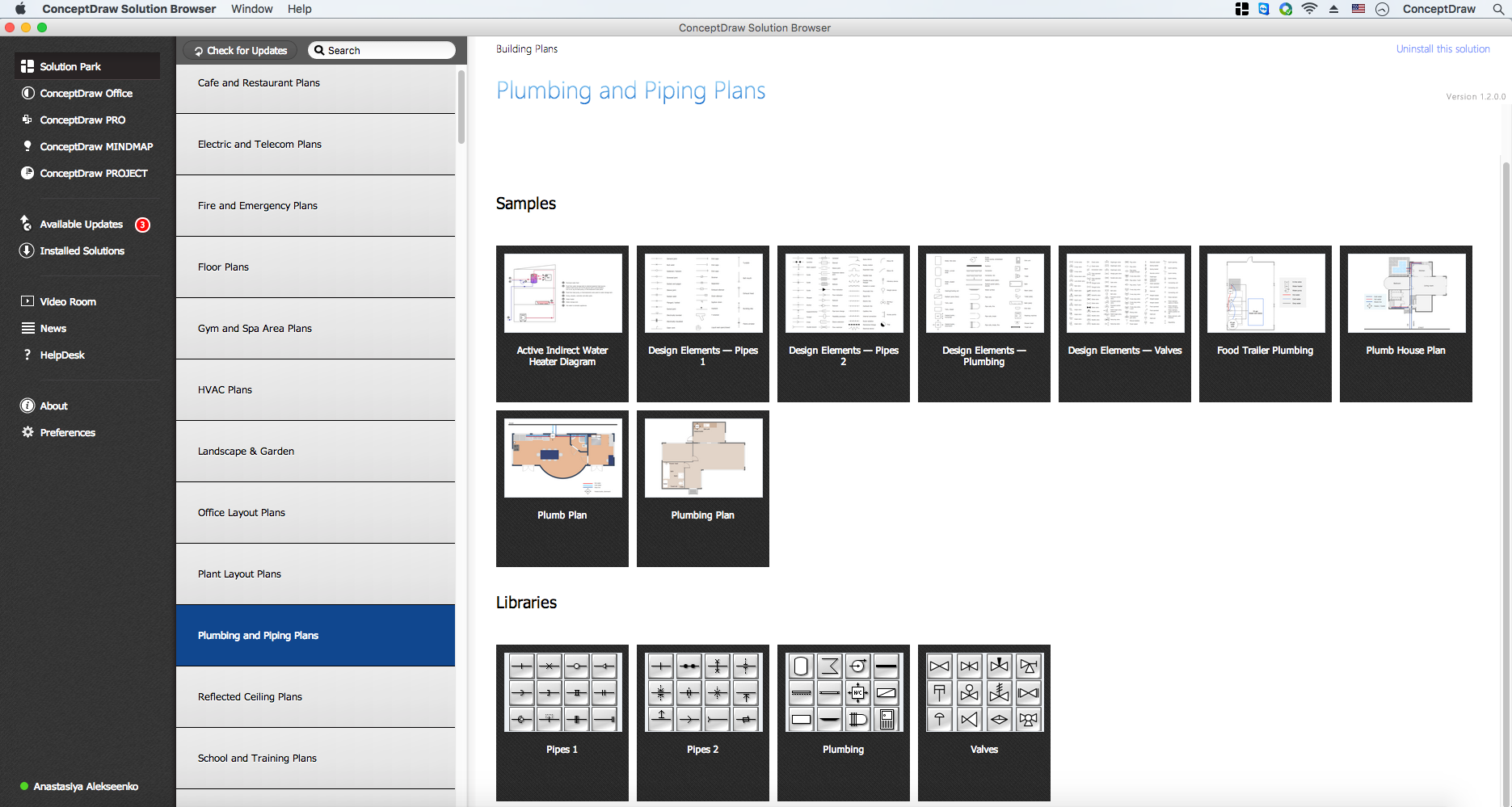This screenshot has height=807, width=1512.
Task: Click the ConceptDraw MINDMAP bulb icon
Action: click(x=27, y=146)
